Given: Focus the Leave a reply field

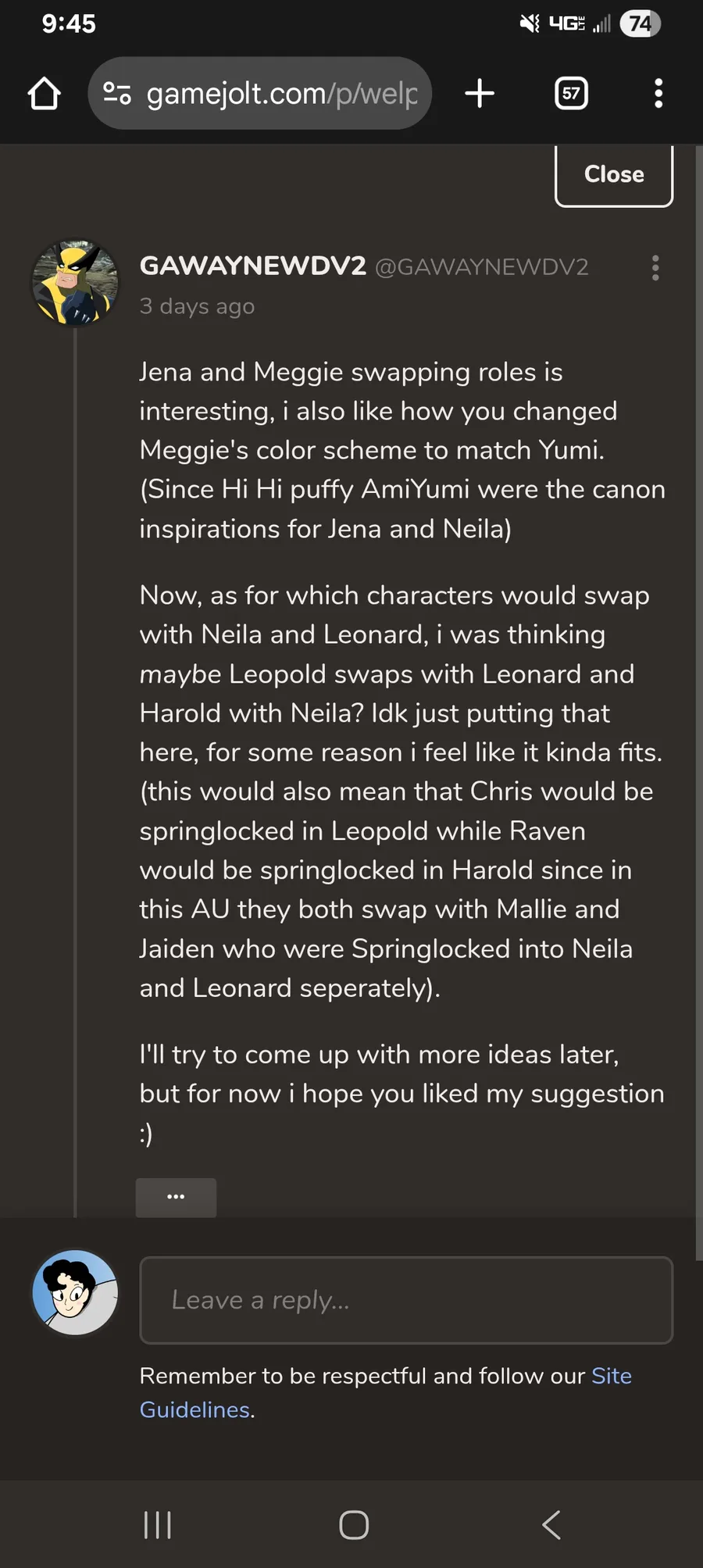Looking at the screenshot, I should tap(406, 1300).
